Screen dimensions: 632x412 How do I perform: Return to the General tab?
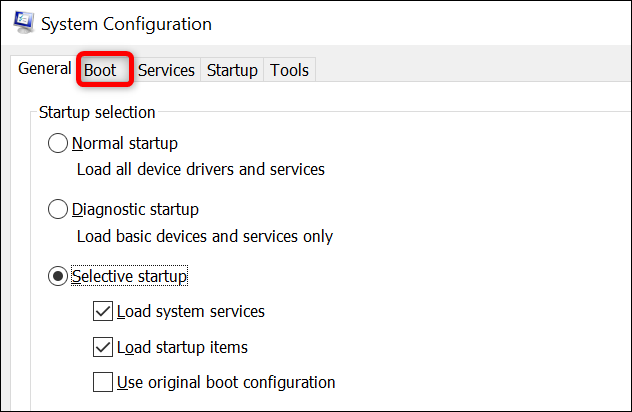tap(44, 69)
